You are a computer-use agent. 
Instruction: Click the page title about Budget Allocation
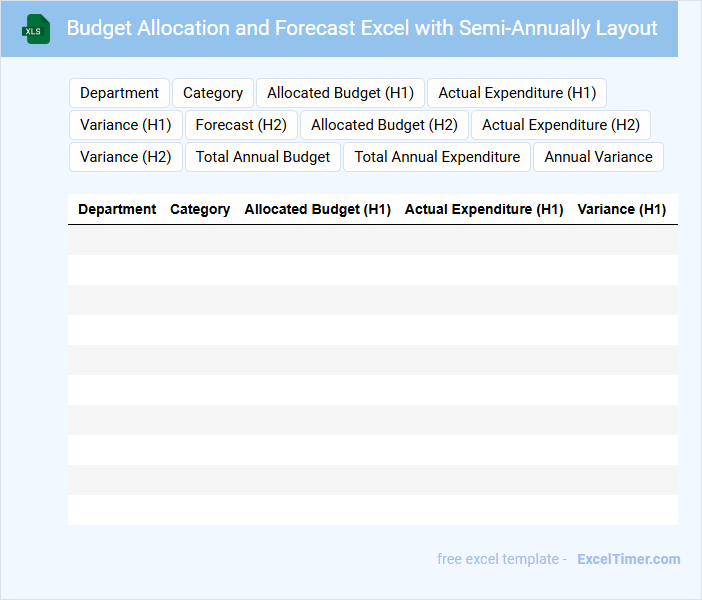coord(362,28)
